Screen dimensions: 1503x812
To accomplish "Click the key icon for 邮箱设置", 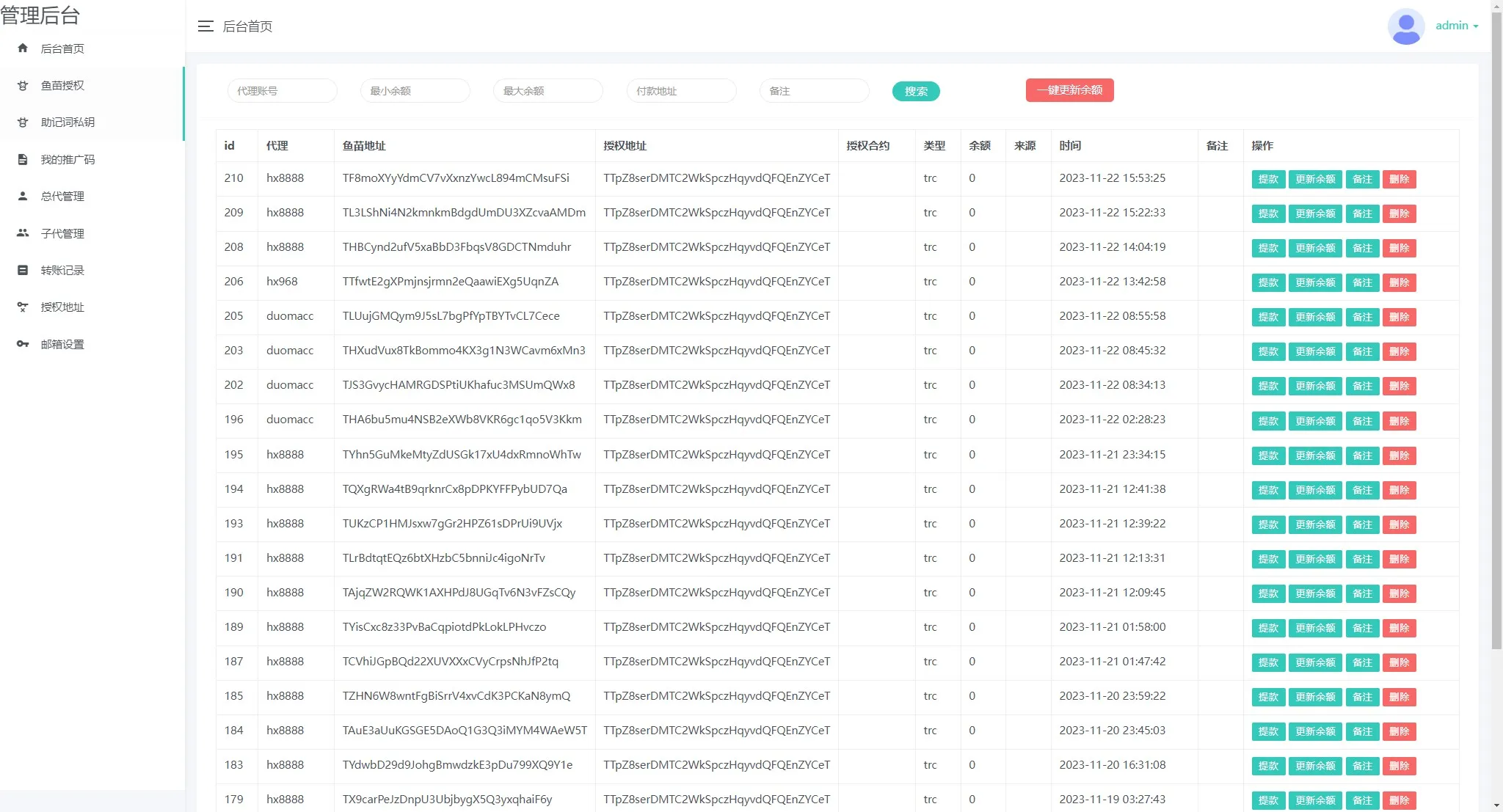I will (23, 344).
